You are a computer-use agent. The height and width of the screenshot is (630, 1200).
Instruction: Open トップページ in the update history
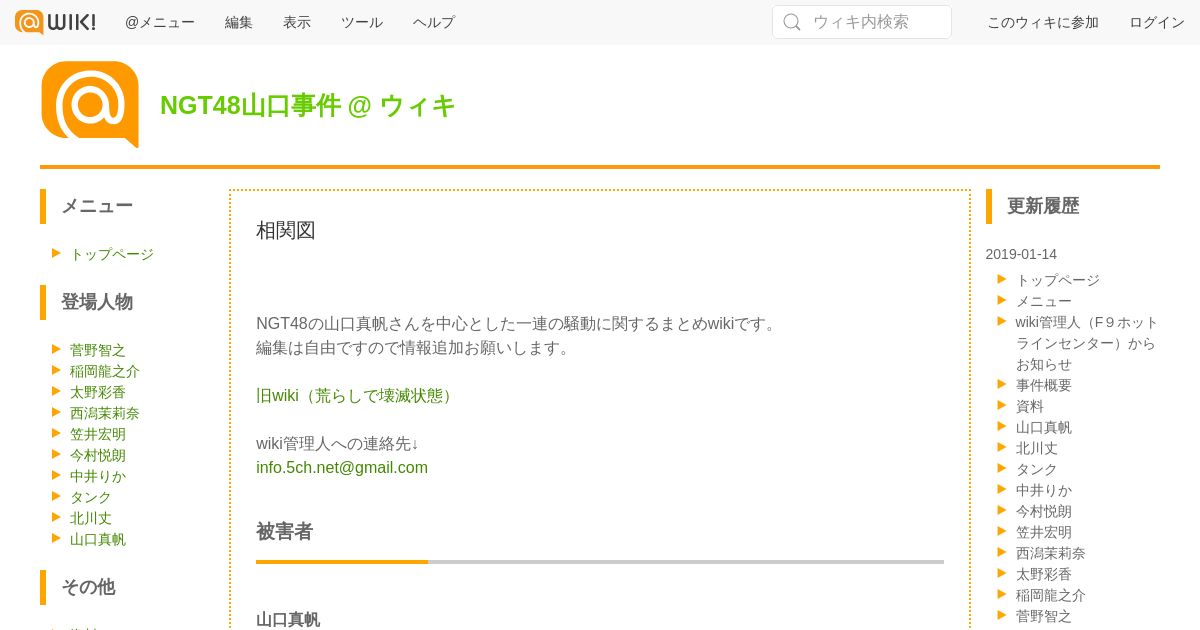[x=1058, y=280]
